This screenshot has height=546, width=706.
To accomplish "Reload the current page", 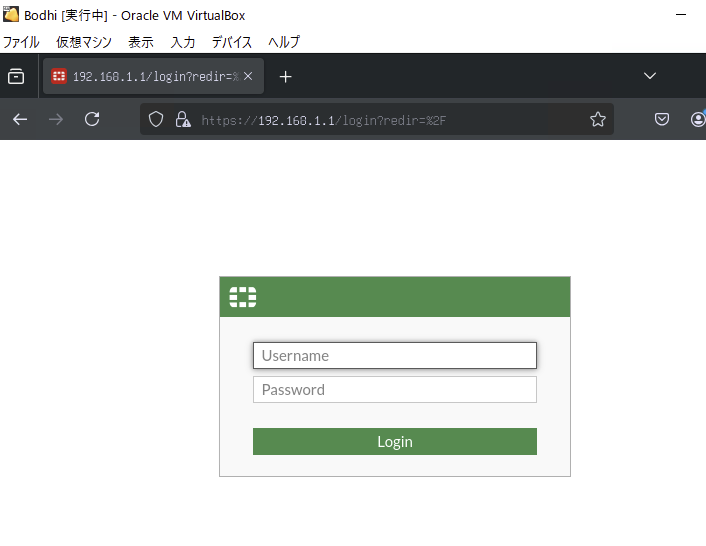I will [x=92, y=119].
